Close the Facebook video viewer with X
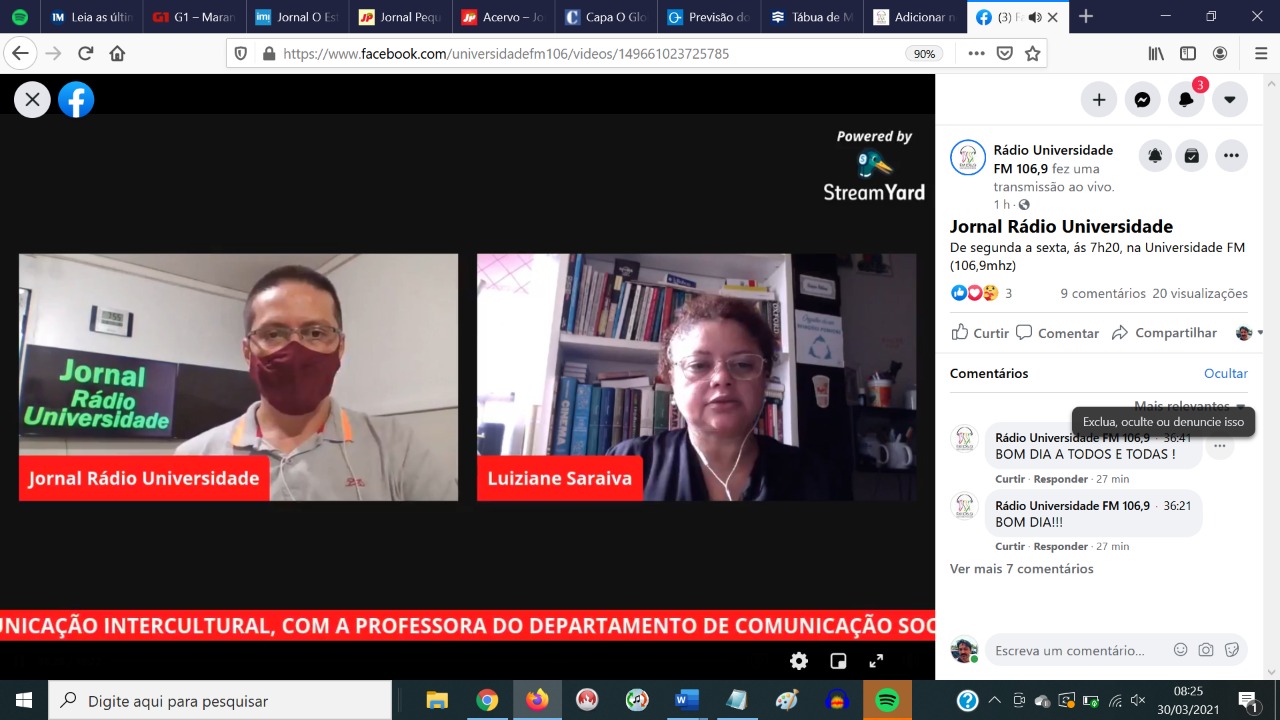Screen dimensions: 1280x720 (32, 99)
